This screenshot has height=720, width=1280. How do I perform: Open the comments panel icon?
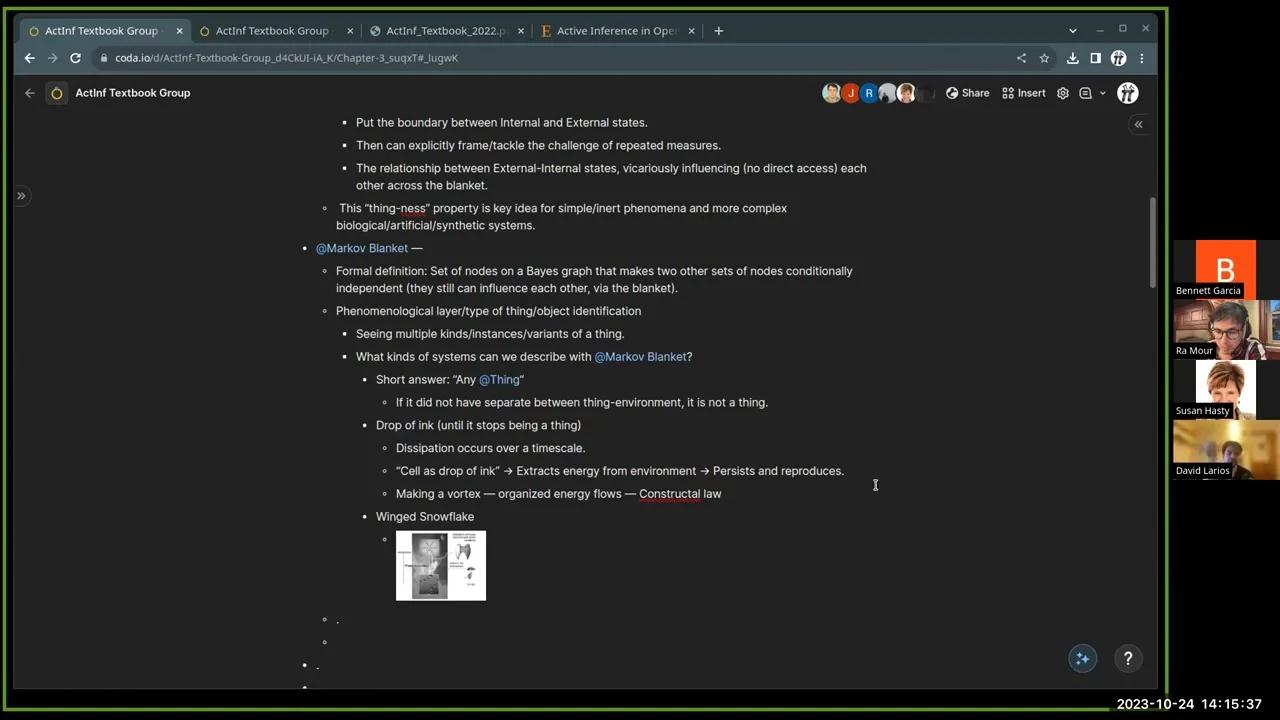[x=1085, y=93]
